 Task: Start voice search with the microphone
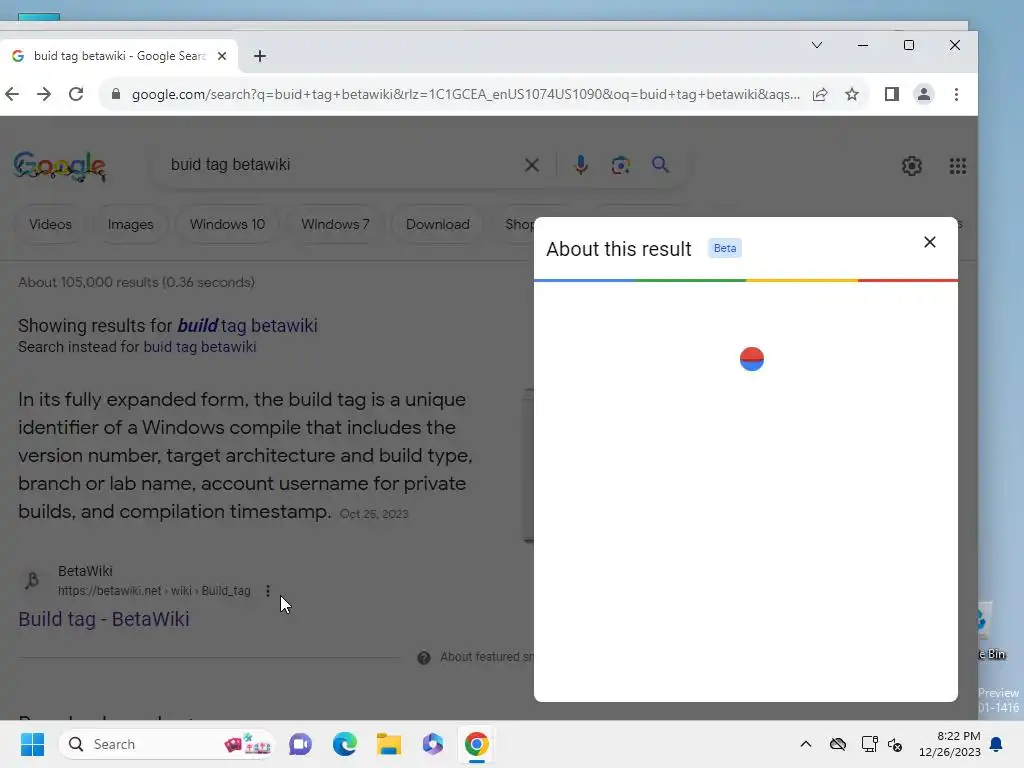pyautogui.click(x=580, y=165)
